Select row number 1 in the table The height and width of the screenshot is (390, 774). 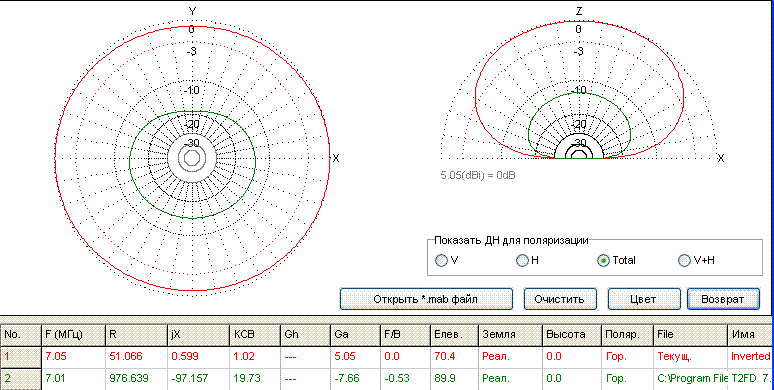tap(20, 356)
